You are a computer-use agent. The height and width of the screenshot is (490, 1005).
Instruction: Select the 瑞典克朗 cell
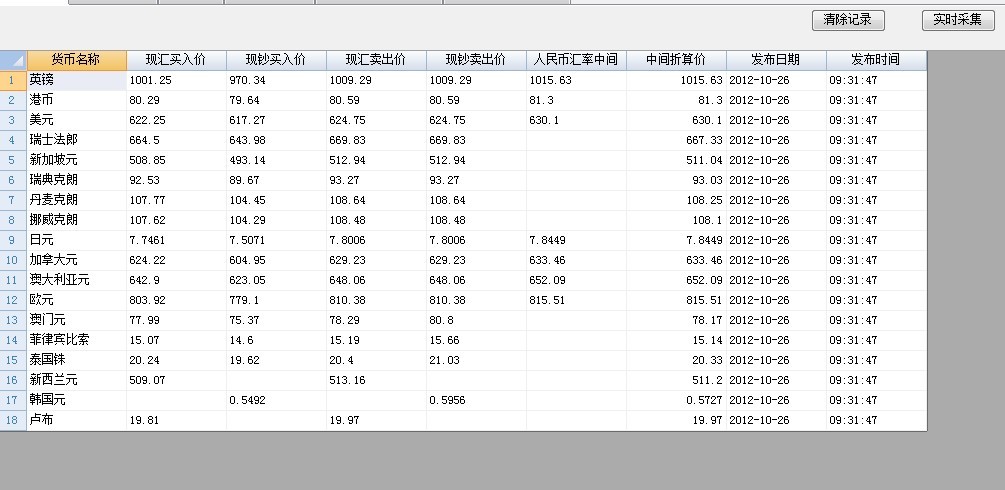[x=77, y=180]
